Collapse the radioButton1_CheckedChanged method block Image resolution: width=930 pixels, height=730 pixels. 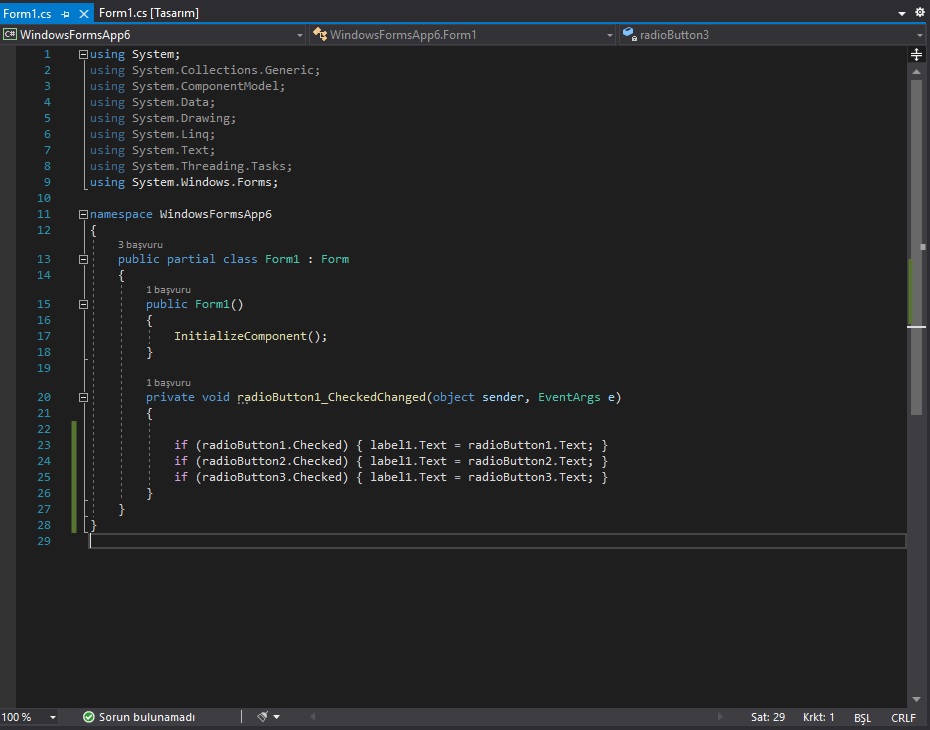pos(84,397)
